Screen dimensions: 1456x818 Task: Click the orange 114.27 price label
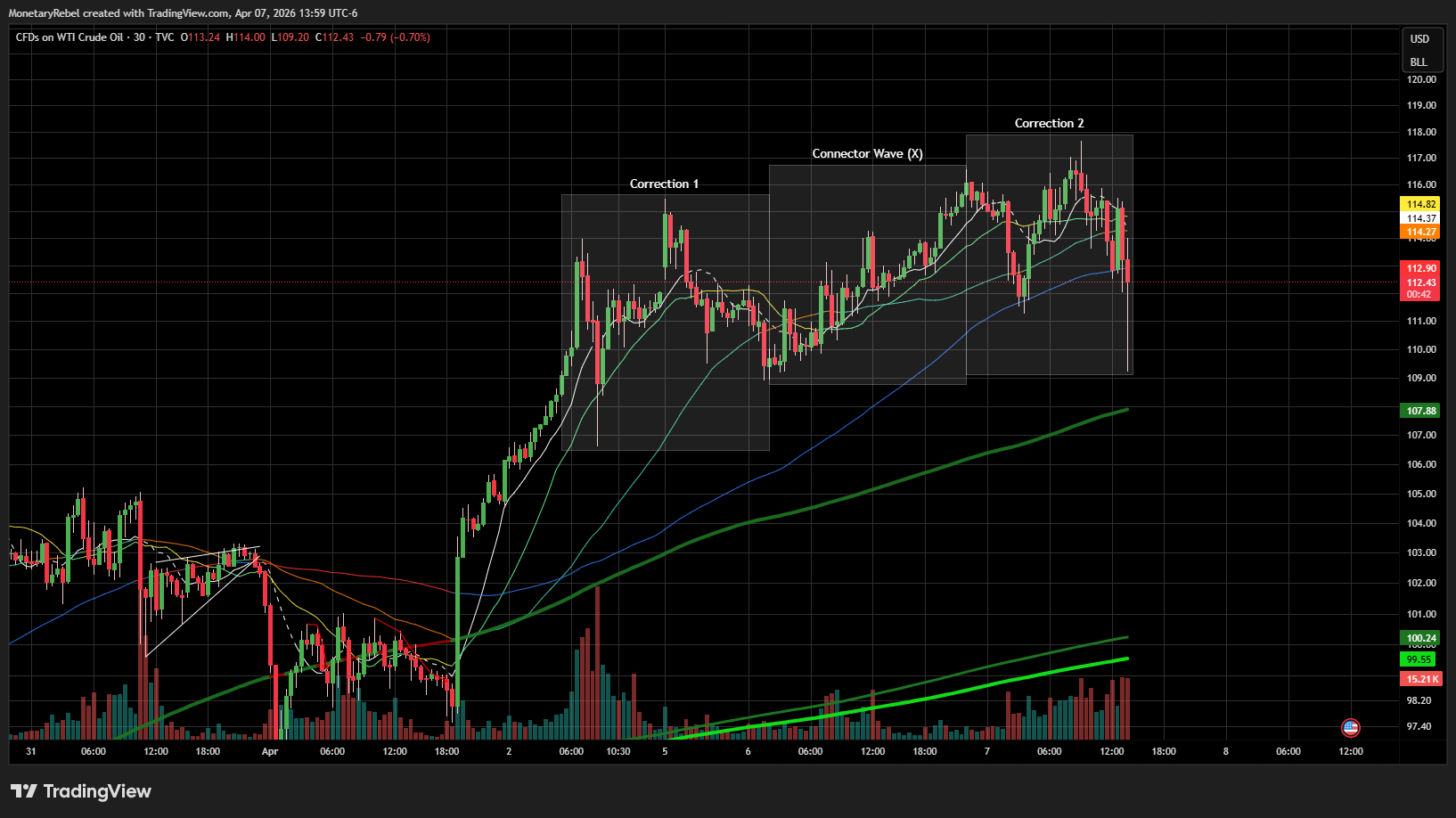pos(1421,232)
